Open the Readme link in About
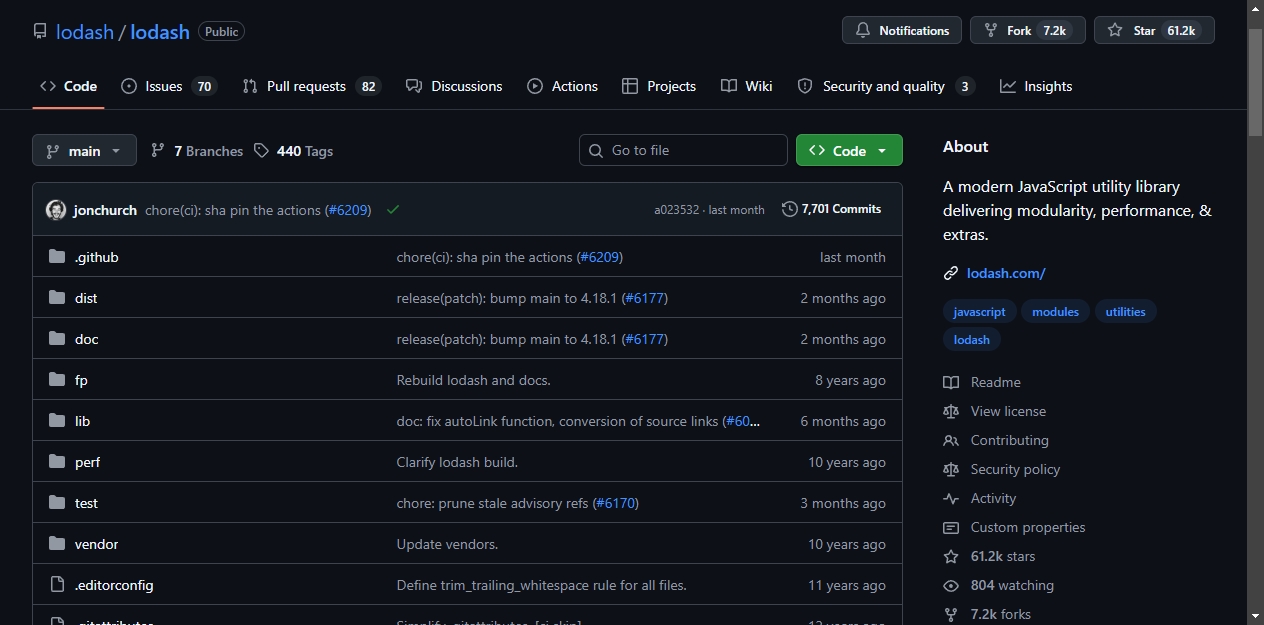The width and height of the screenshot is (1264, 625). click(x=982, y=382)
